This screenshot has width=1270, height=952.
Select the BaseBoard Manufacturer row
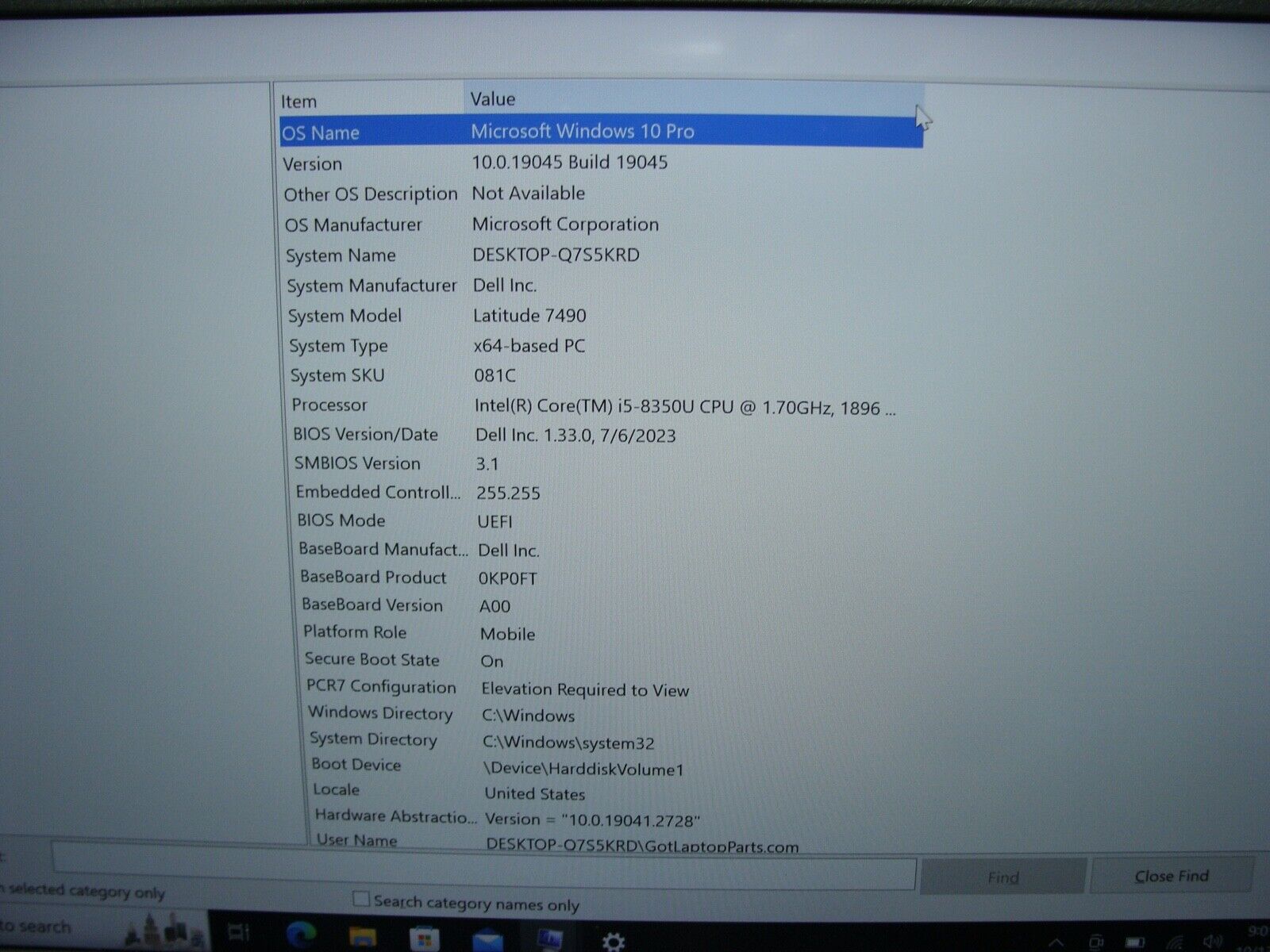[x=612, y=549]
